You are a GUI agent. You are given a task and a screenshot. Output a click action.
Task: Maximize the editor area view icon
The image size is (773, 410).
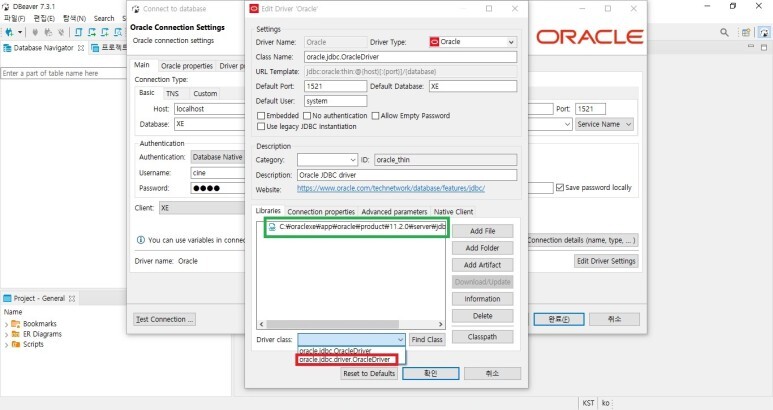tap(764, 47)
